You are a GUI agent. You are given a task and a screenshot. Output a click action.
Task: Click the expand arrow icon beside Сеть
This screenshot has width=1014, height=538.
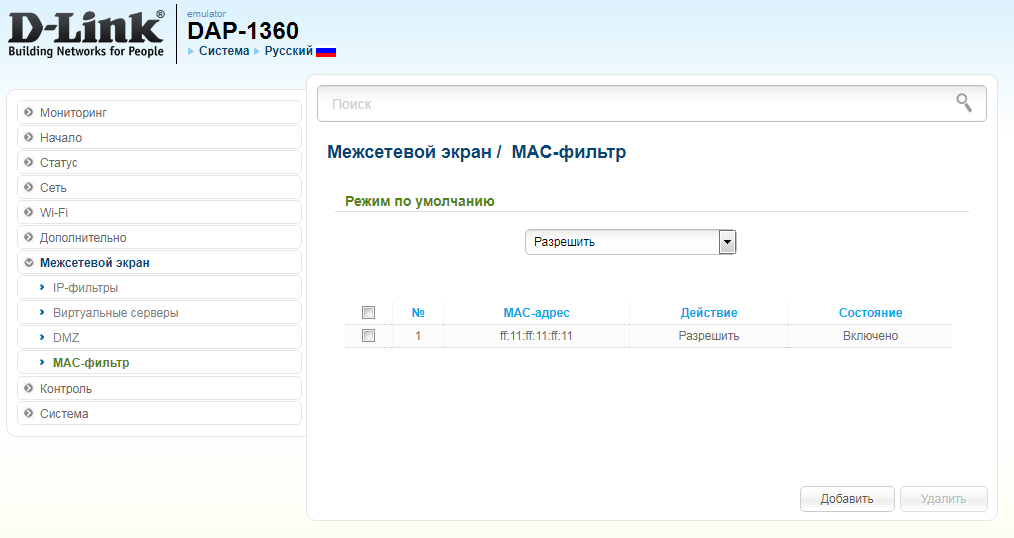click(x=28, y=187)
